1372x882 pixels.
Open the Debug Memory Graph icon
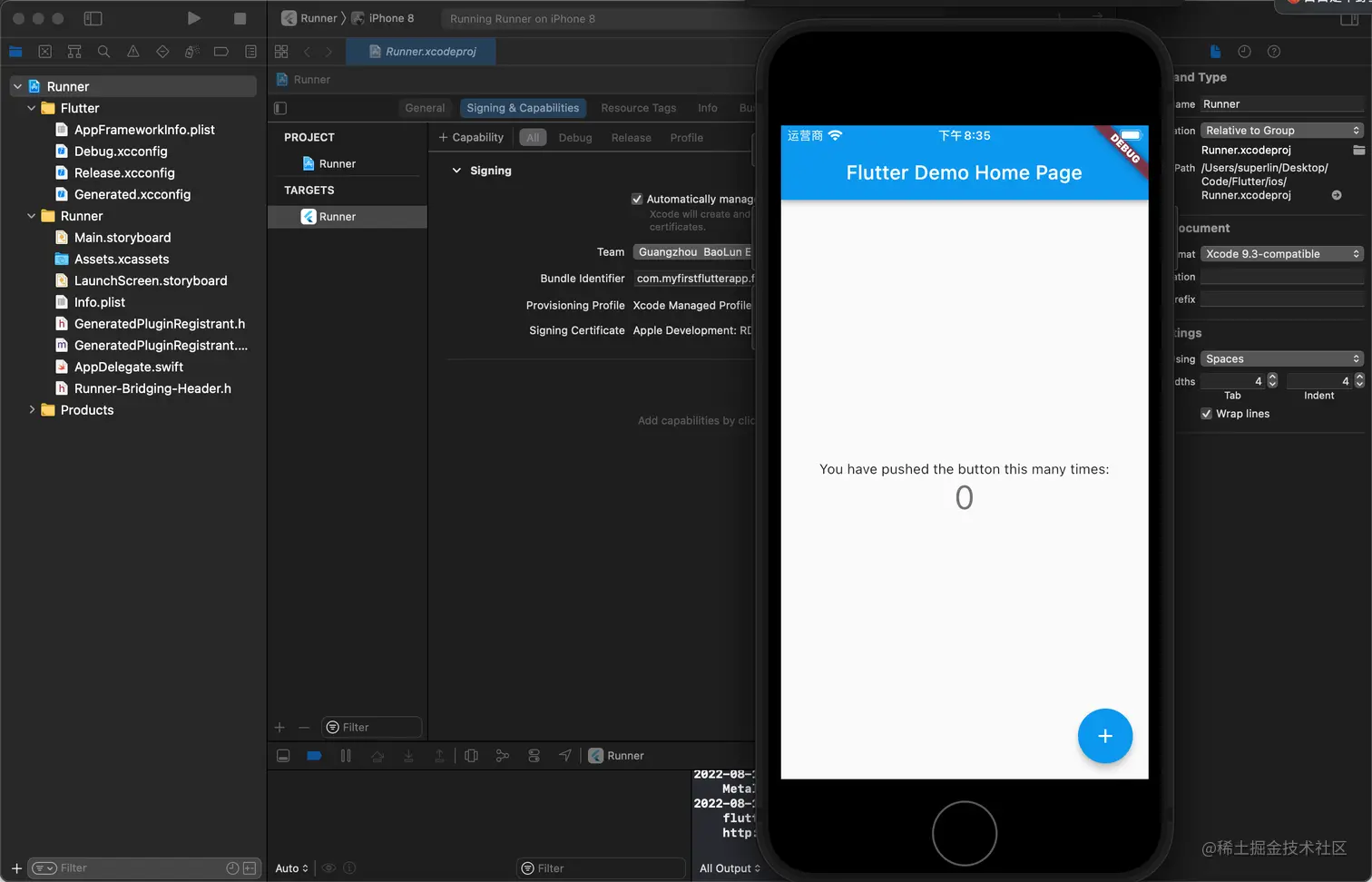pos(503,756)
